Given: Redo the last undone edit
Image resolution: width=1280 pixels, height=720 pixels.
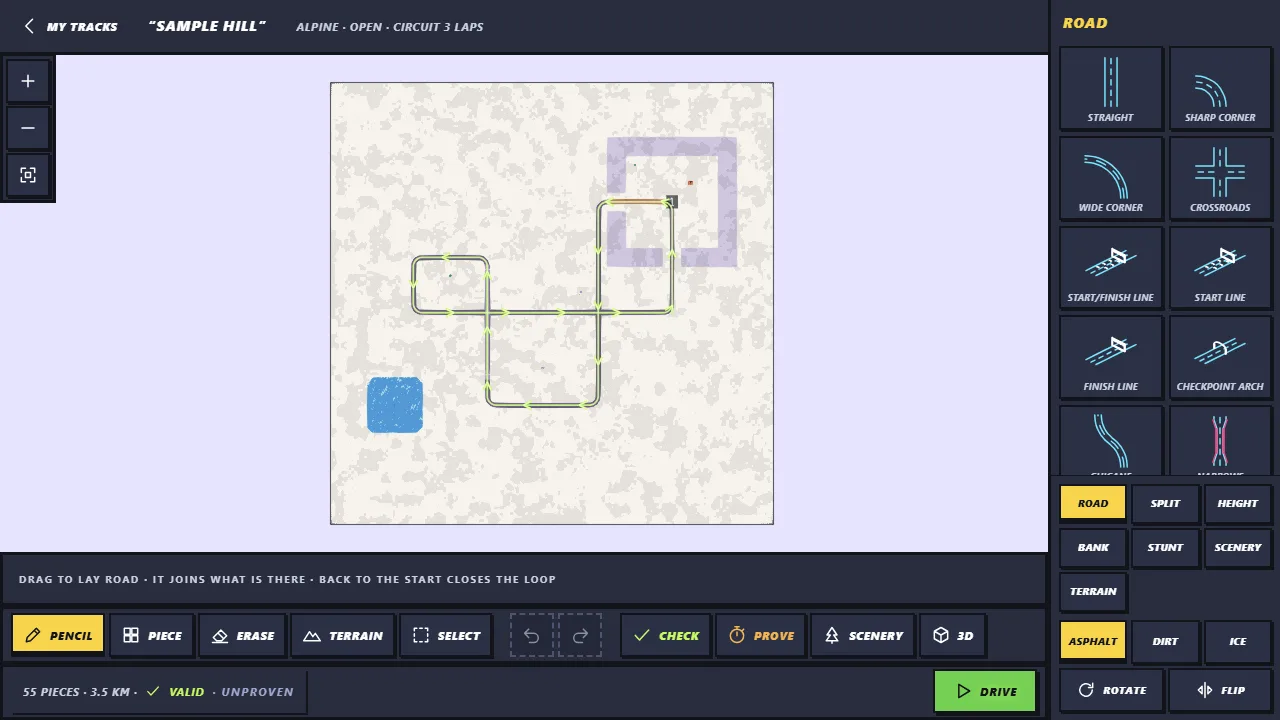Looking at the screenshot, I should pyautogui.click(x=580, y=635).
